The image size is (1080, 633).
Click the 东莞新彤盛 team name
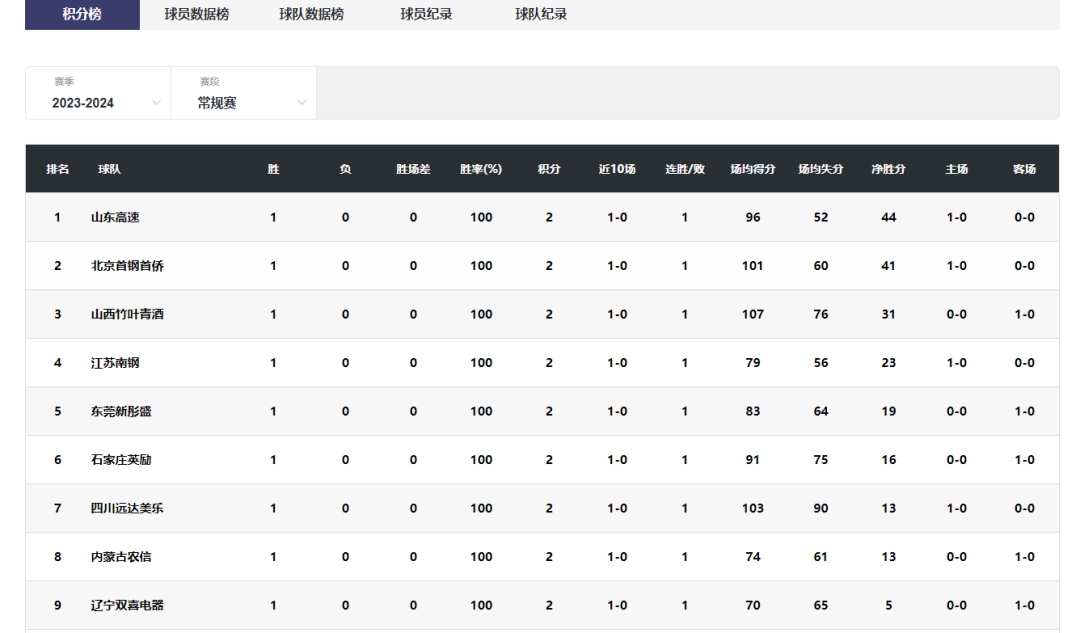point(122,411)
